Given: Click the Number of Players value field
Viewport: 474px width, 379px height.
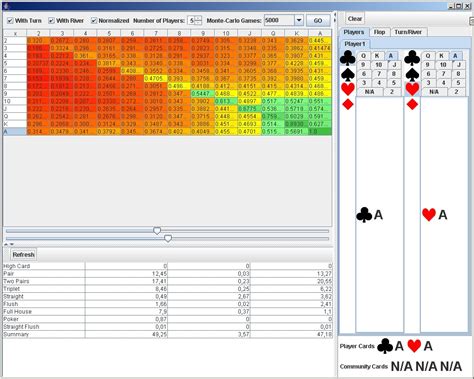Looking at the screenshot, I should pyautogui.click(x=191, y=21).
